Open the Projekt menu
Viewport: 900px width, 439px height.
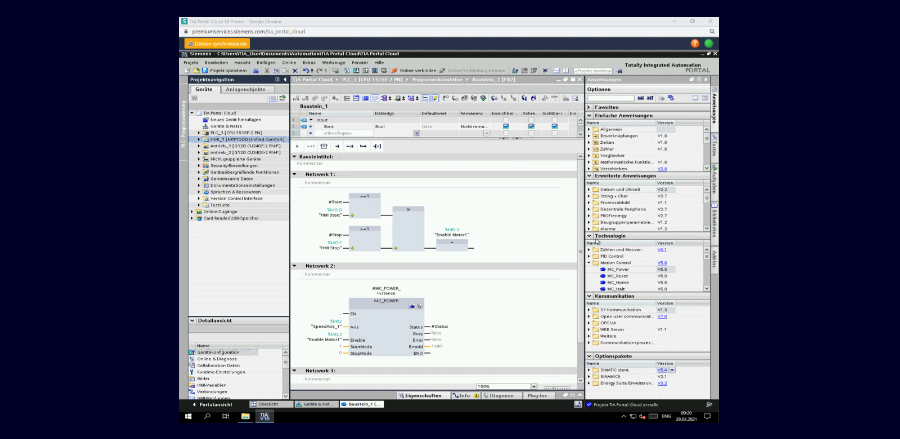pyautogui.click(x=191, y=63)
